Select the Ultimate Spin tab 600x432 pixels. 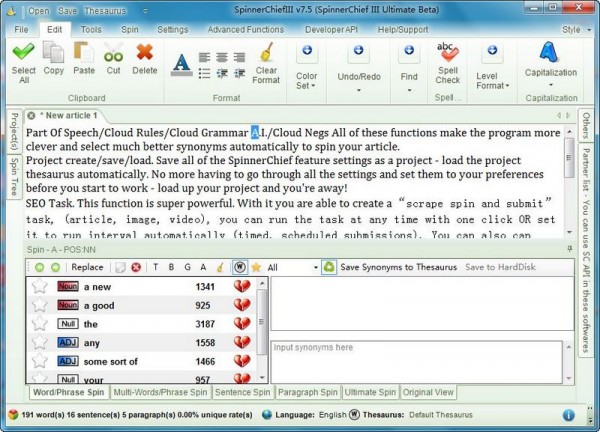(x=370, y=392)
